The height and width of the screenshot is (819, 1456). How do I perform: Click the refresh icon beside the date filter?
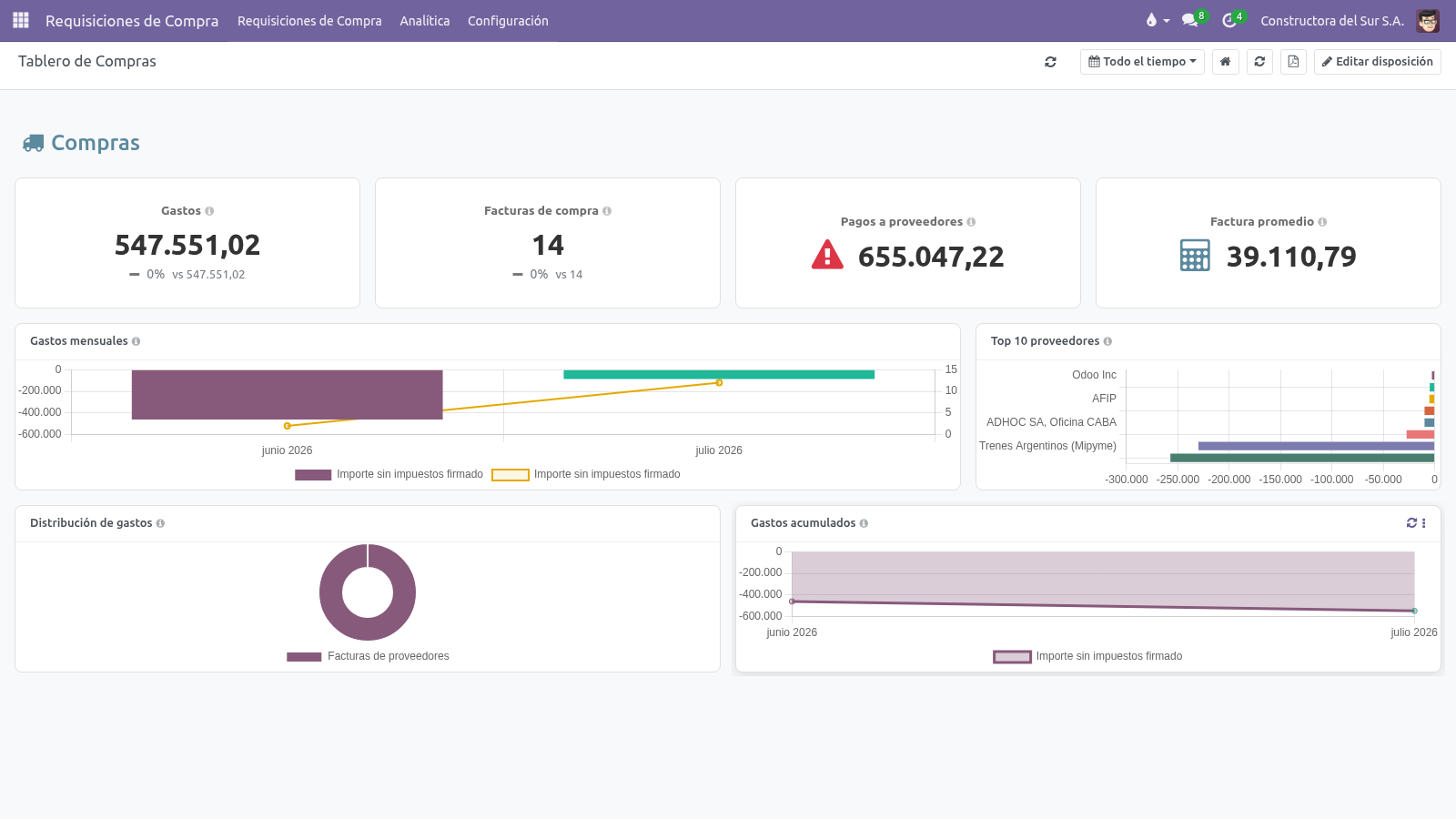pos(1051,62)
